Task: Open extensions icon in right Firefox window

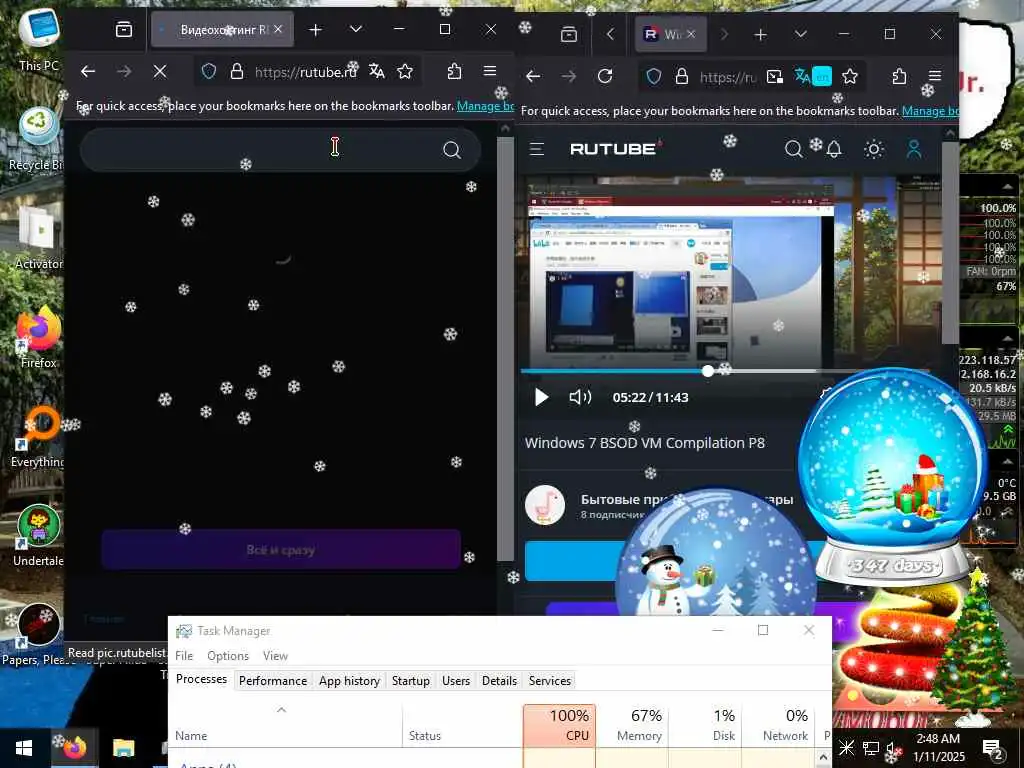Action: (899, 76)
